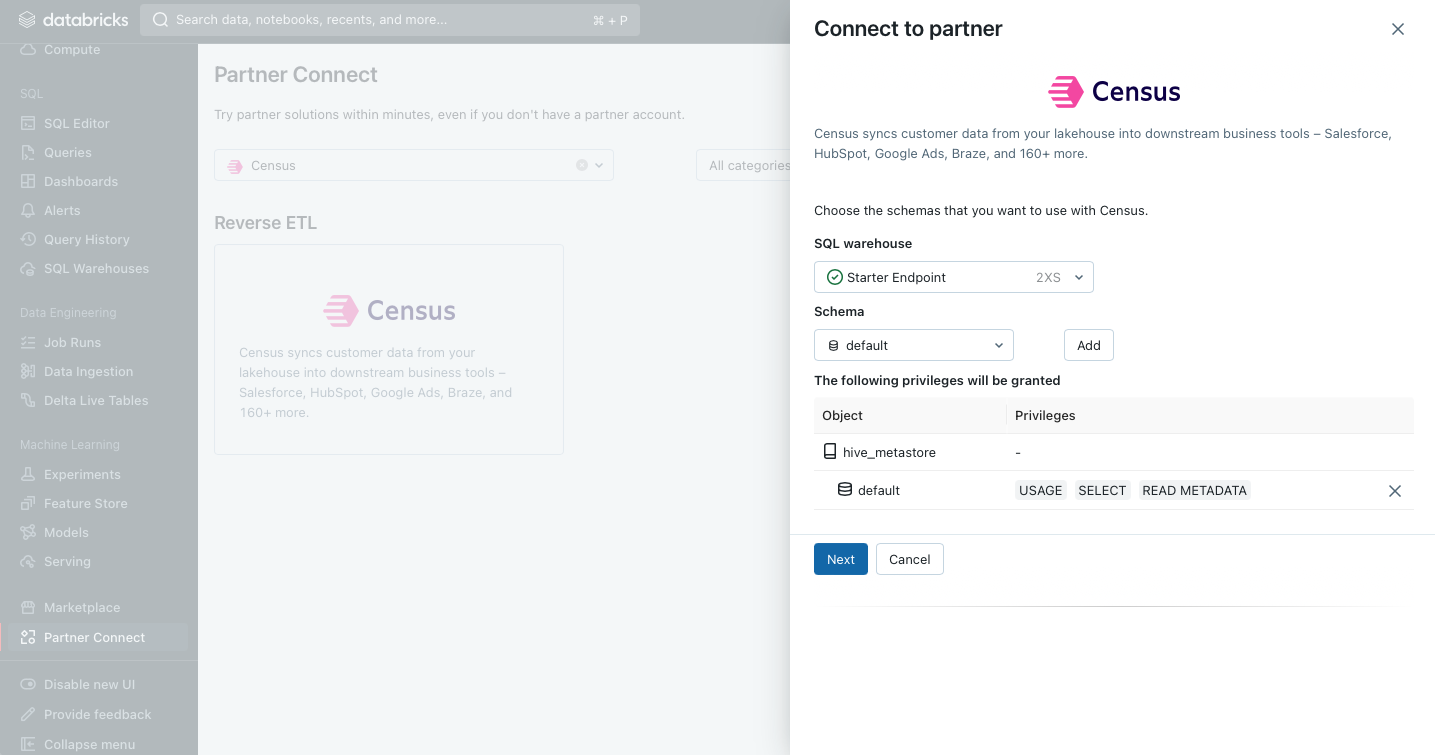1435x755 pixels.
Task: Click the SQL Editor sidebar icon
Action: click(28, 123)
